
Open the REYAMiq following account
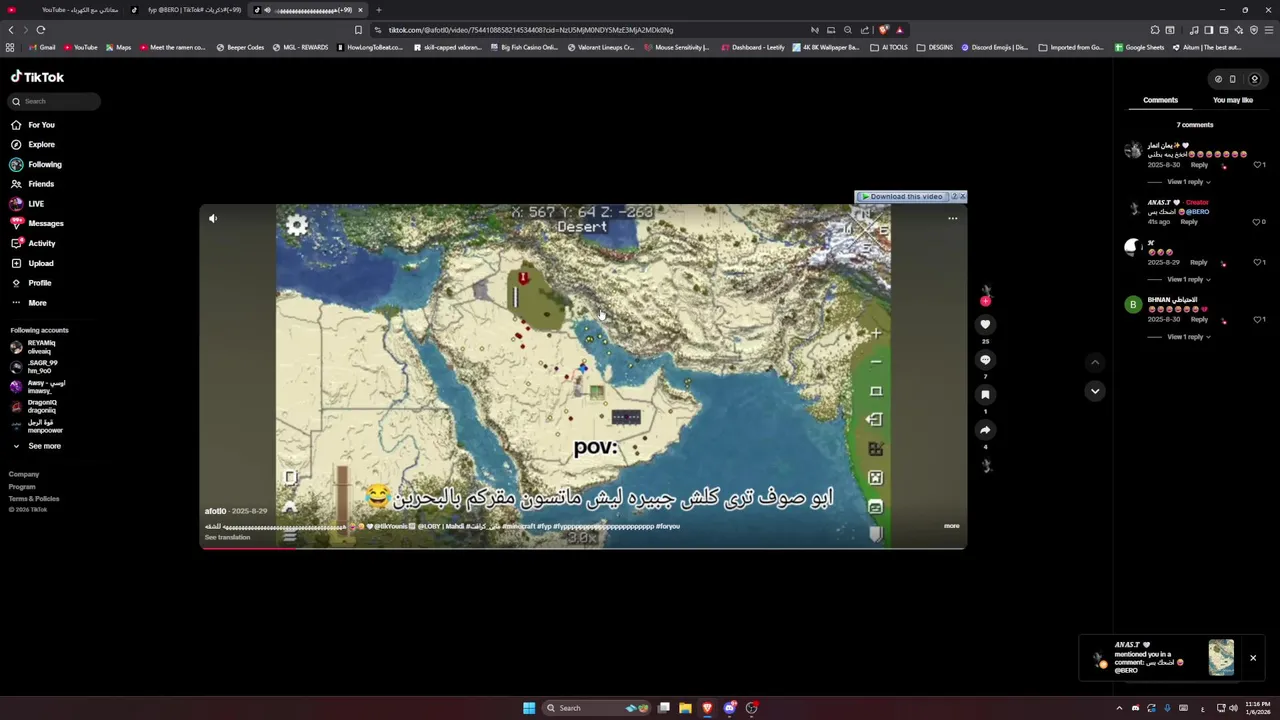pos(35,347)
